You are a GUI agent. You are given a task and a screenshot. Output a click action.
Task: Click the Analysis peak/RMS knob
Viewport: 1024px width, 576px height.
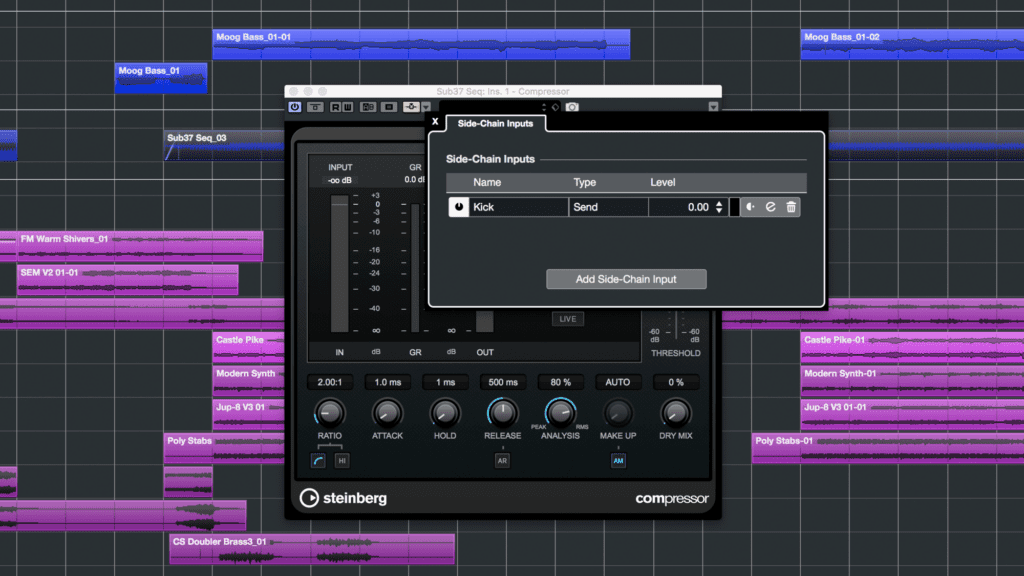[x=560, y=413]
